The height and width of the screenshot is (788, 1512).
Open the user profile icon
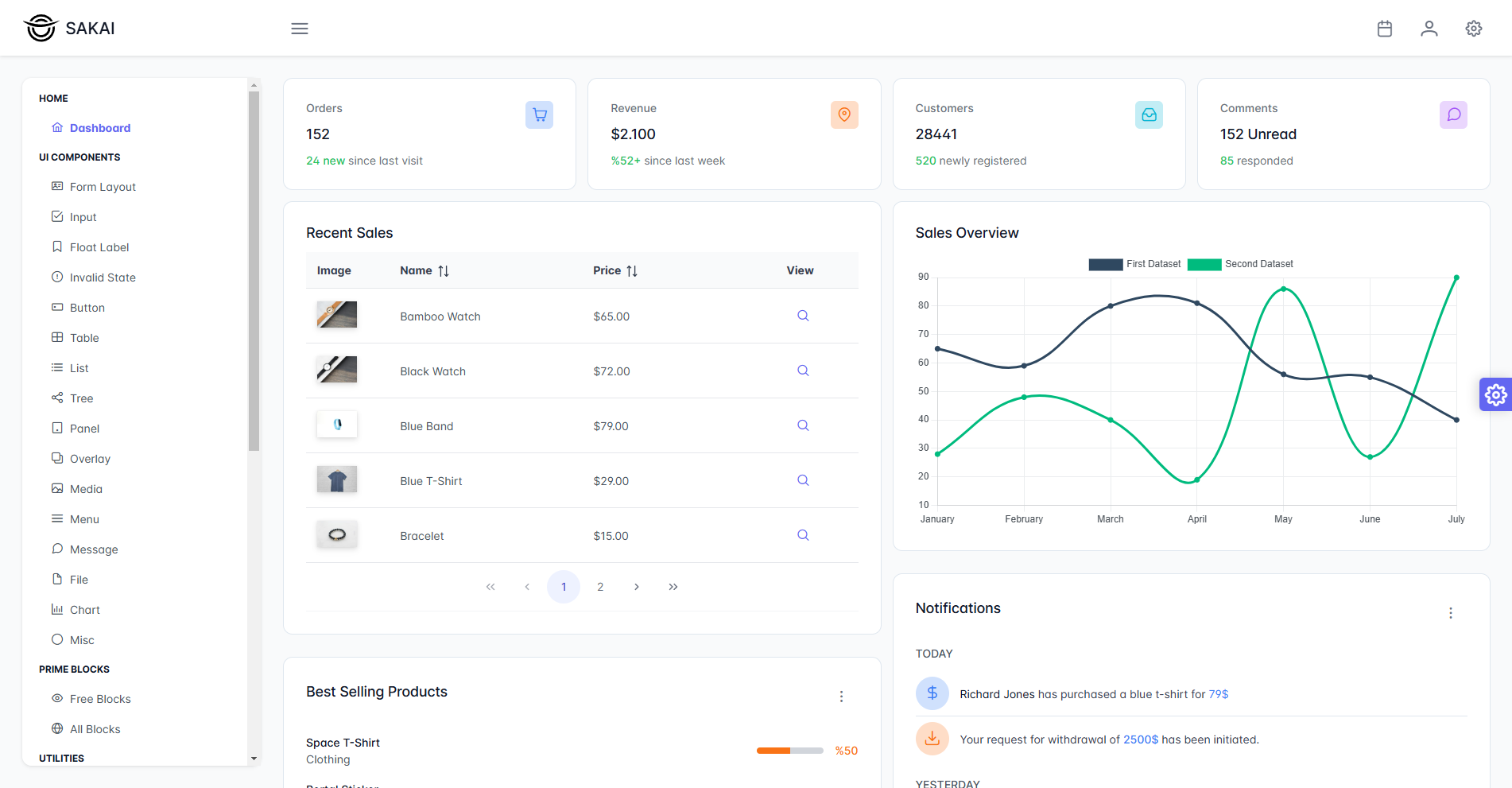(x=1429, y=29)
